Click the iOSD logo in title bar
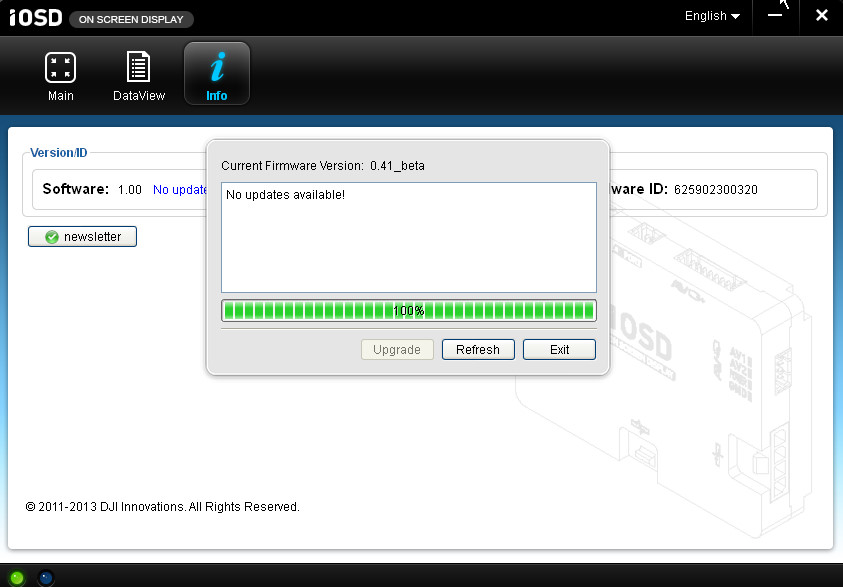 coord(34,18)
